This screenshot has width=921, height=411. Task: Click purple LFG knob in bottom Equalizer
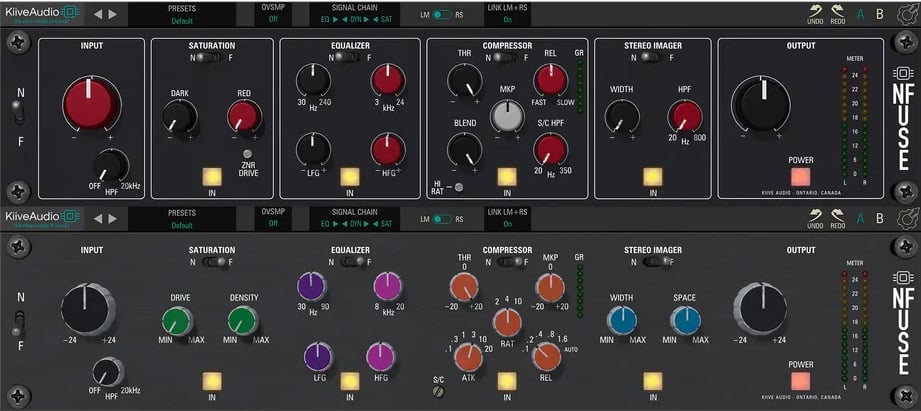click(x=318, y=357)
